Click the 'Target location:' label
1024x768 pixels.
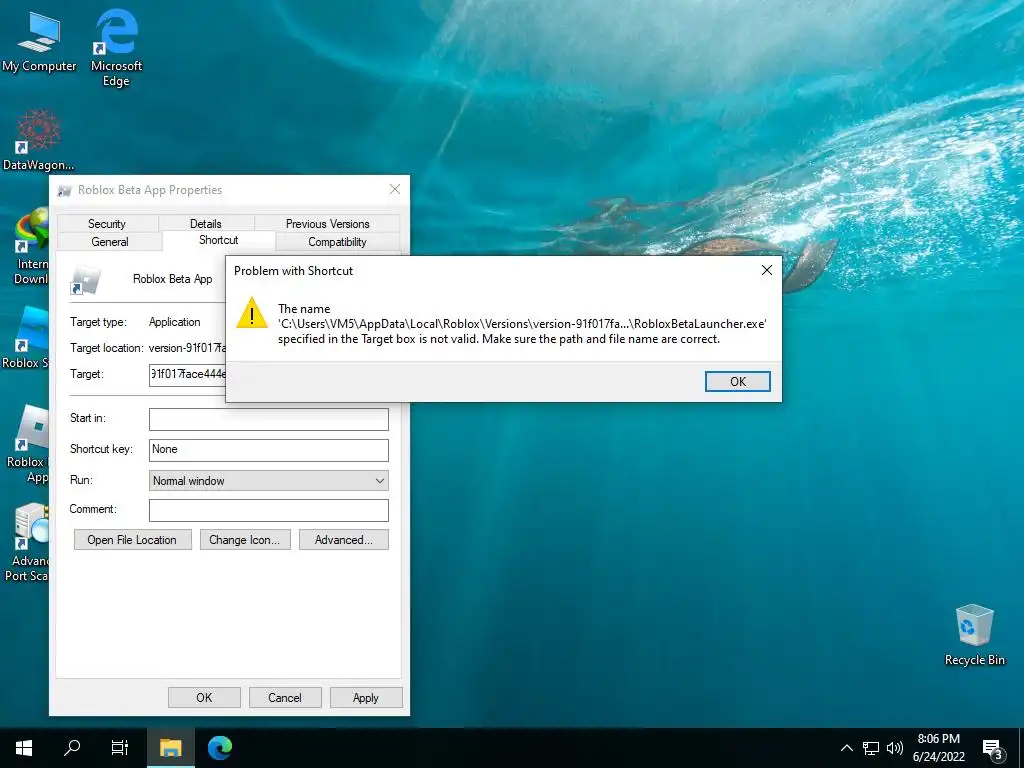tap(106, 348)
